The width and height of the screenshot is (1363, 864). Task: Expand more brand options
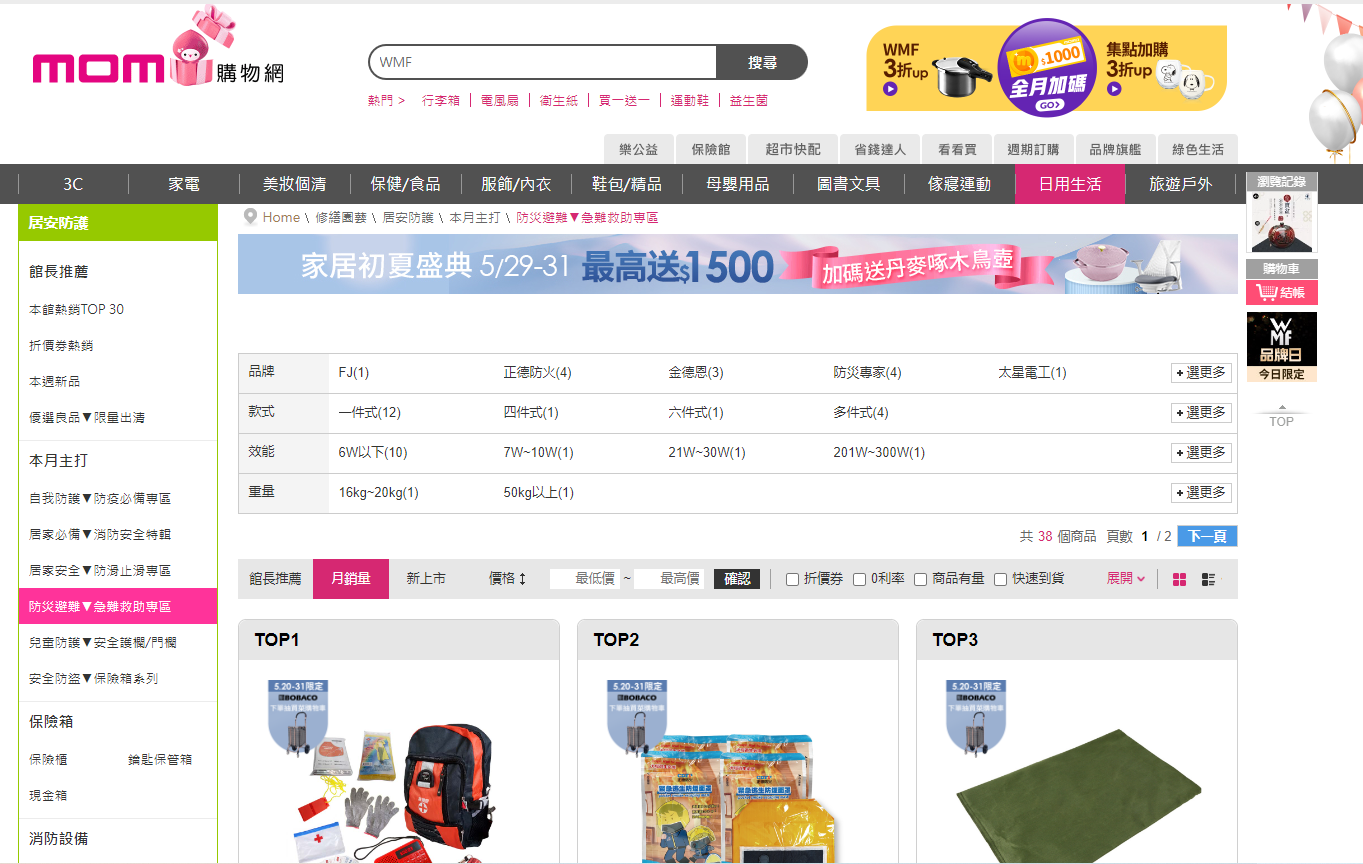pyautogui.click(x=1201, y=373)
